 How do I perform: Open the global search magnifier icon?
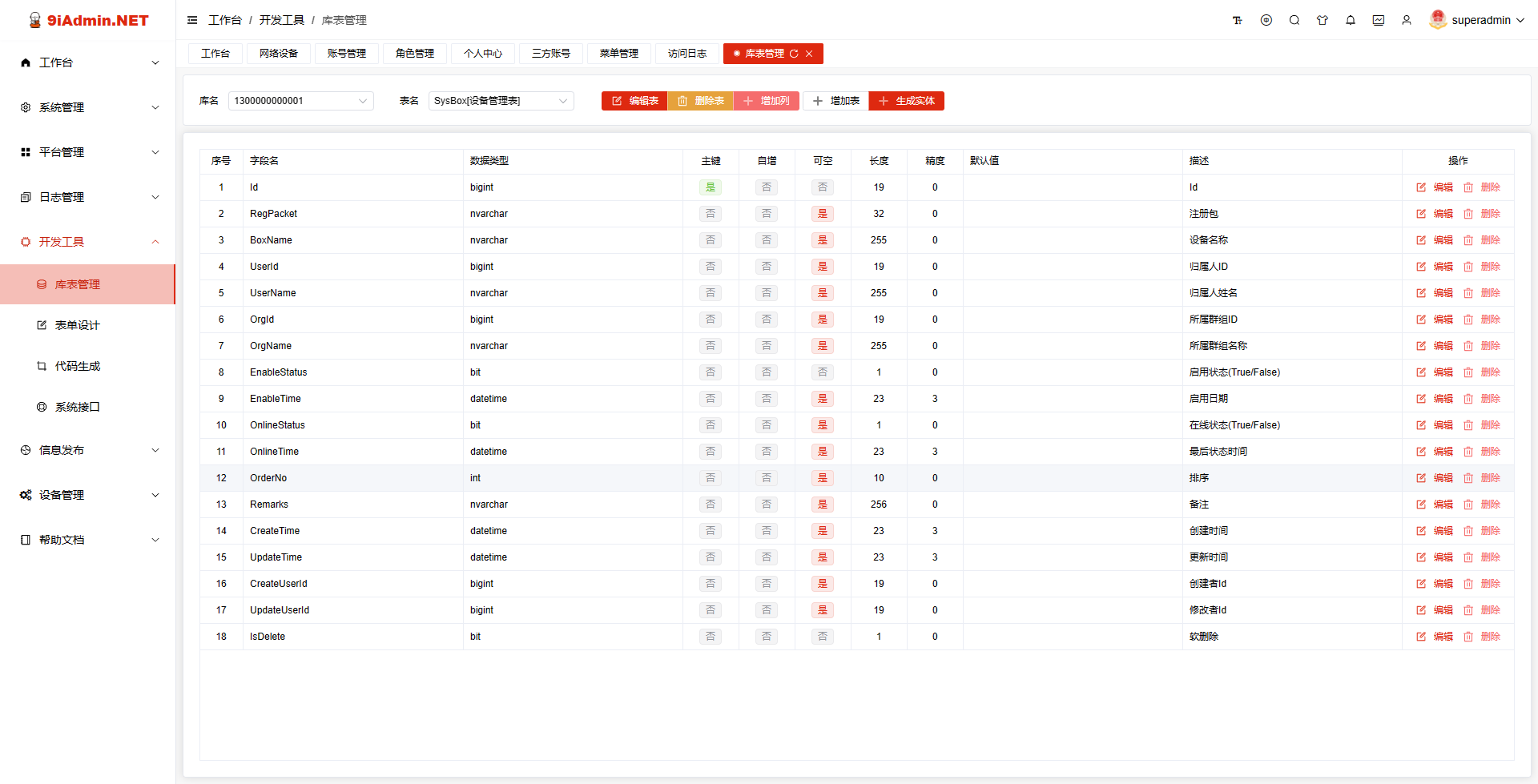tap(1294, 20)
